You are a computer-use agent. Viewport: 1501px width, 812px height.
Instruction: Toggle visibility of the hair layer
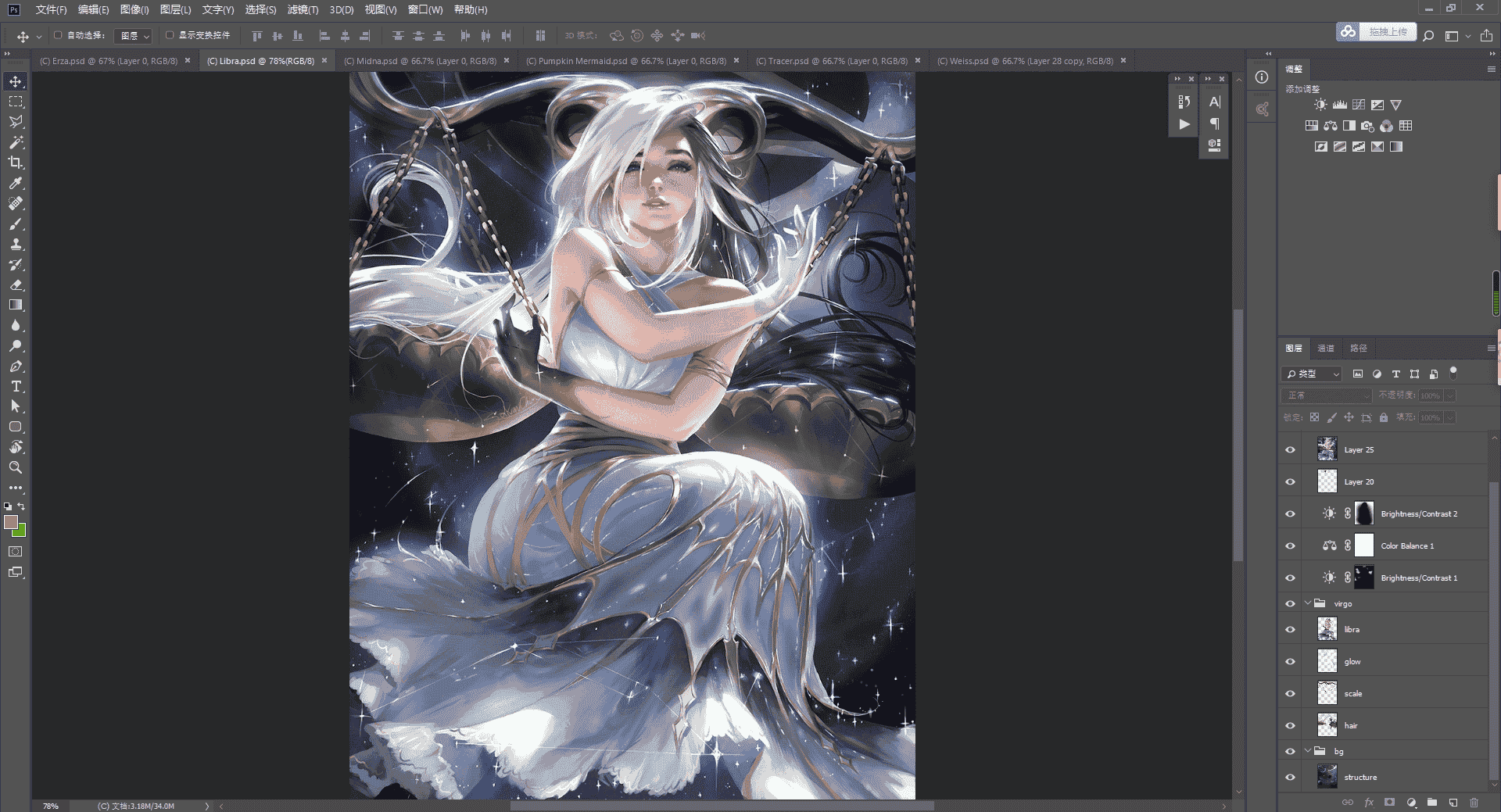click(1290, 726)
